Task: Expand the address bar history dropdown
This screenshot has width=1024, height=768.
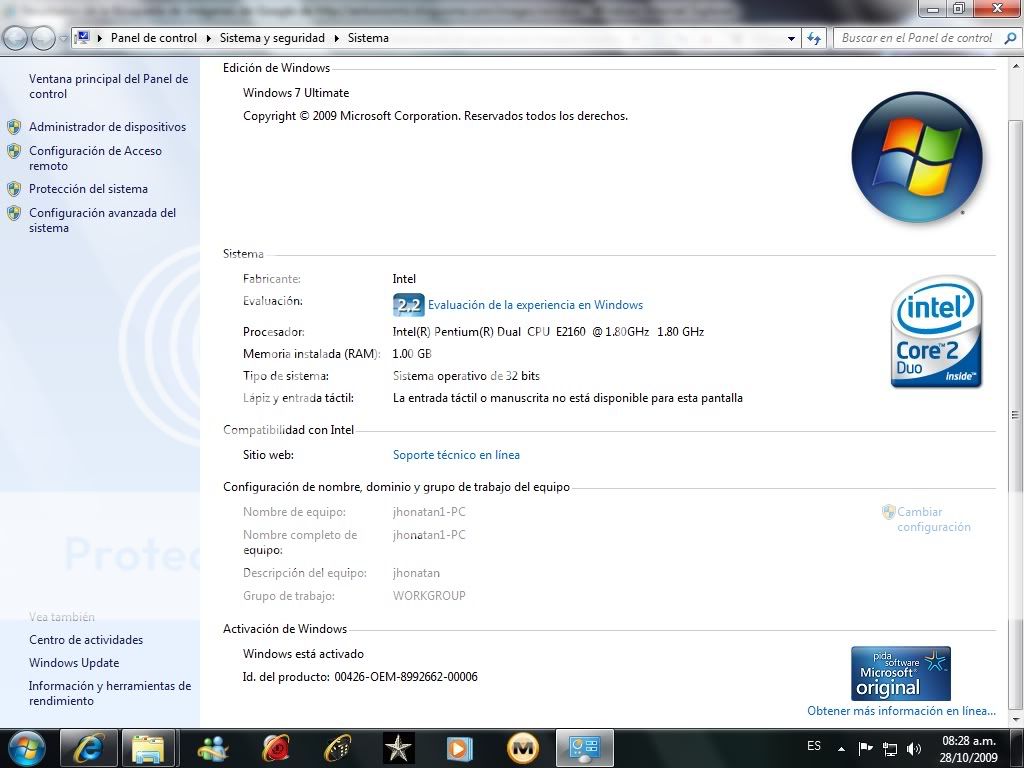Action: (791, 38)
